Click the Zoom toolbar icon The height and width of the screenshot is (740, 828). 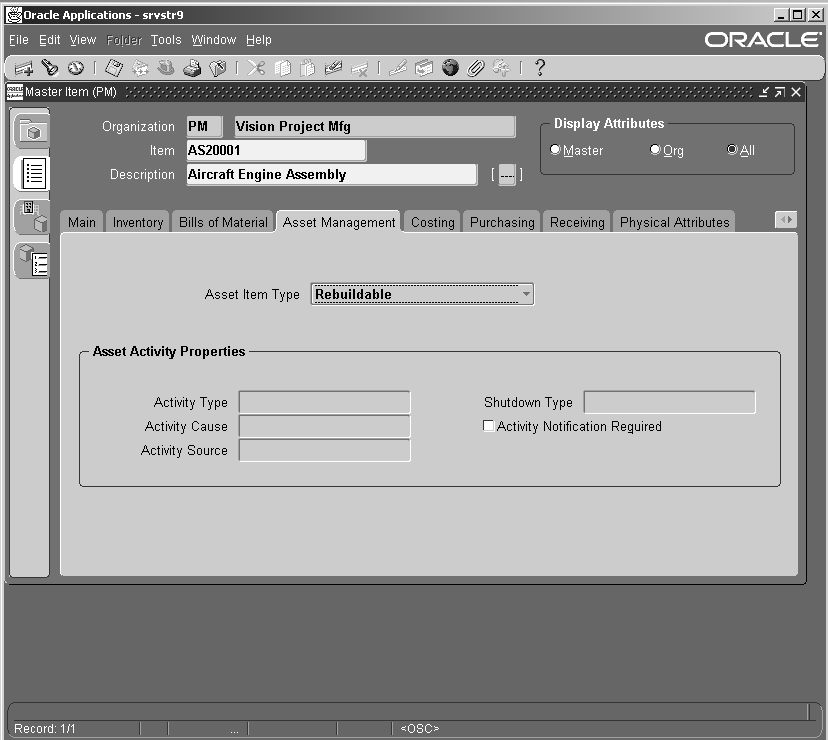tap(424, 68)
